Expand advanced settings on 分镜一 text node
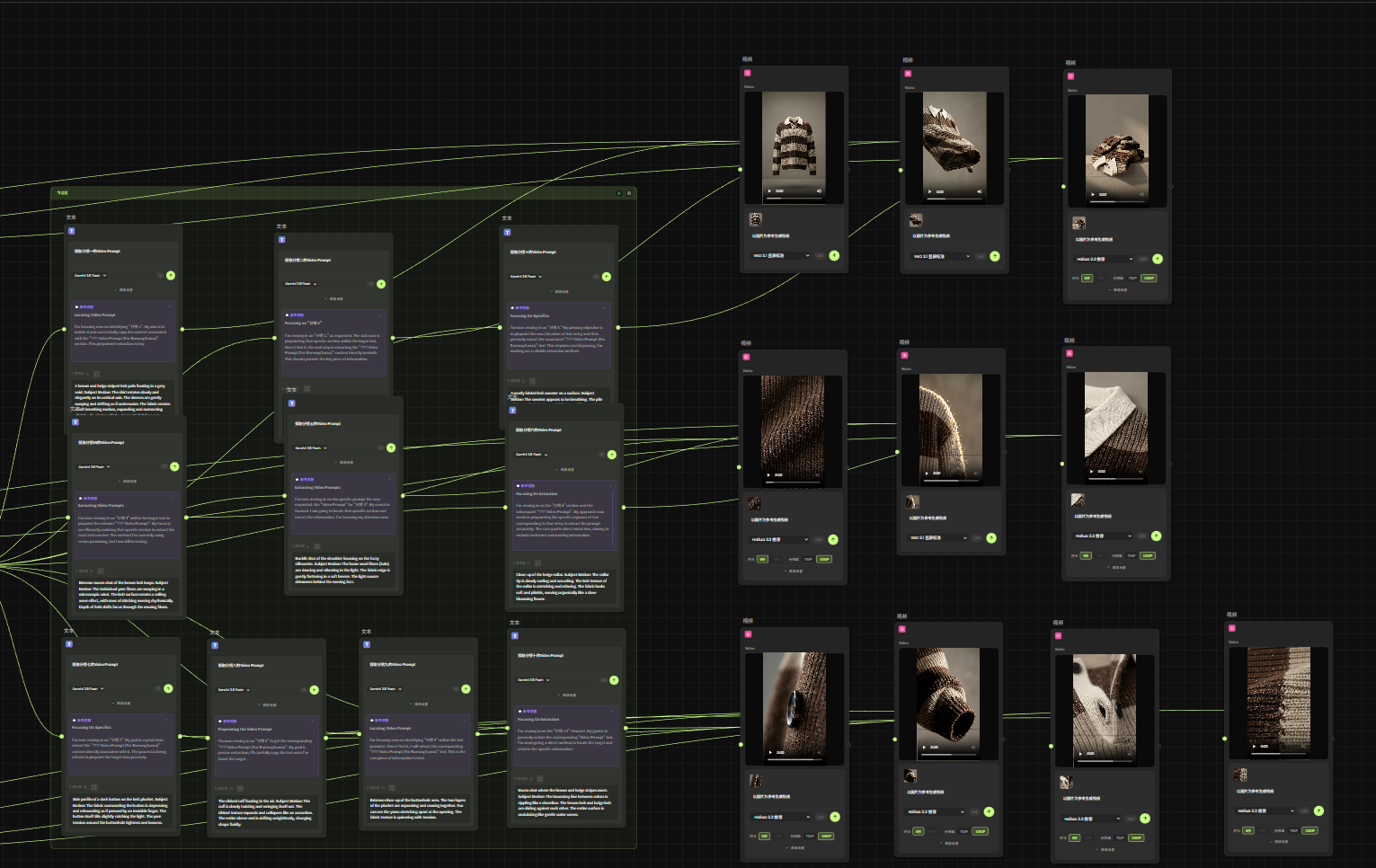The image size is (1376, 868). coord(124,290)
